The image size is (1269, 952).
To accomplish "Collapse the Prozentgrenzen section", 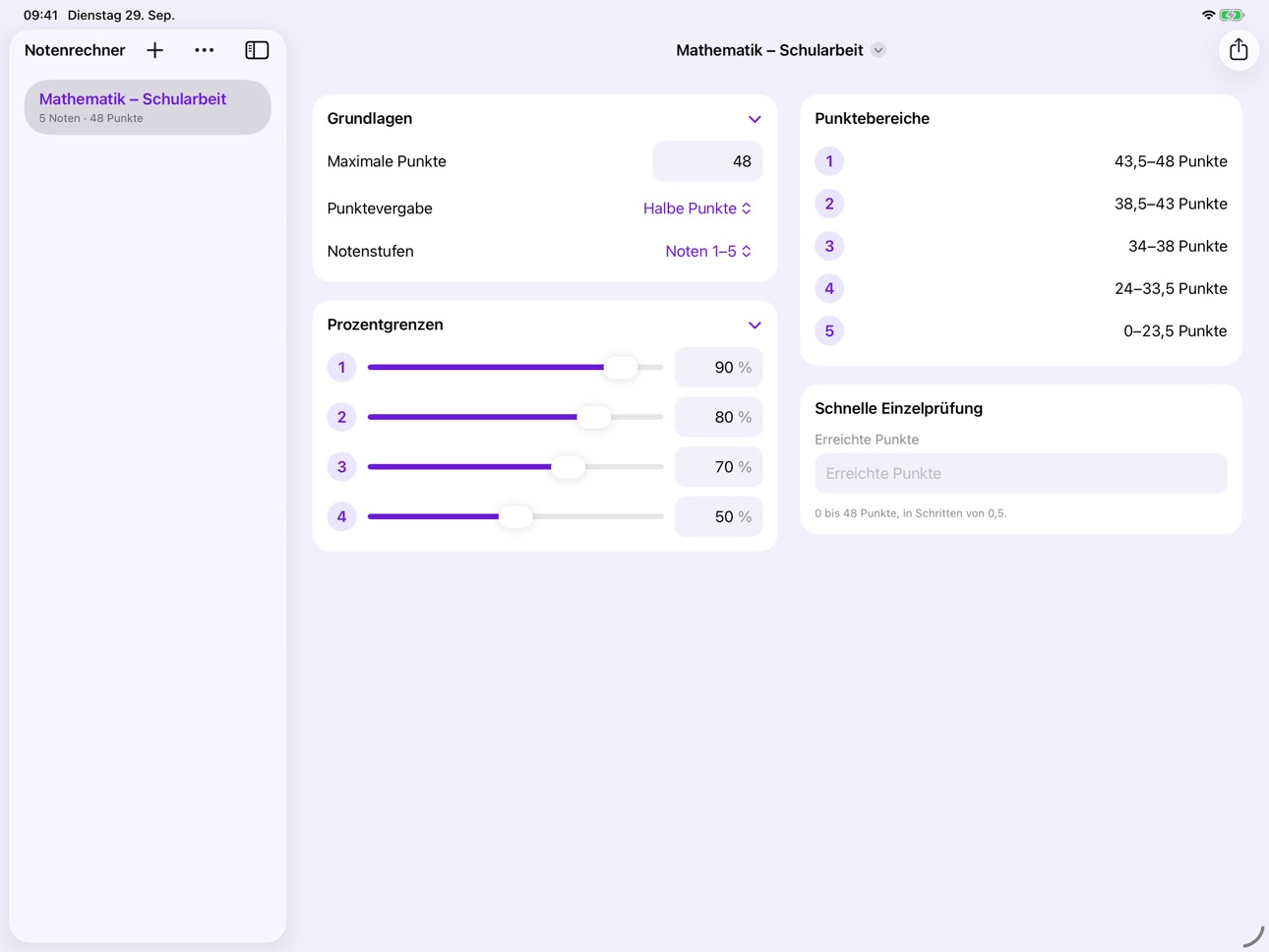I will [755, 326].
